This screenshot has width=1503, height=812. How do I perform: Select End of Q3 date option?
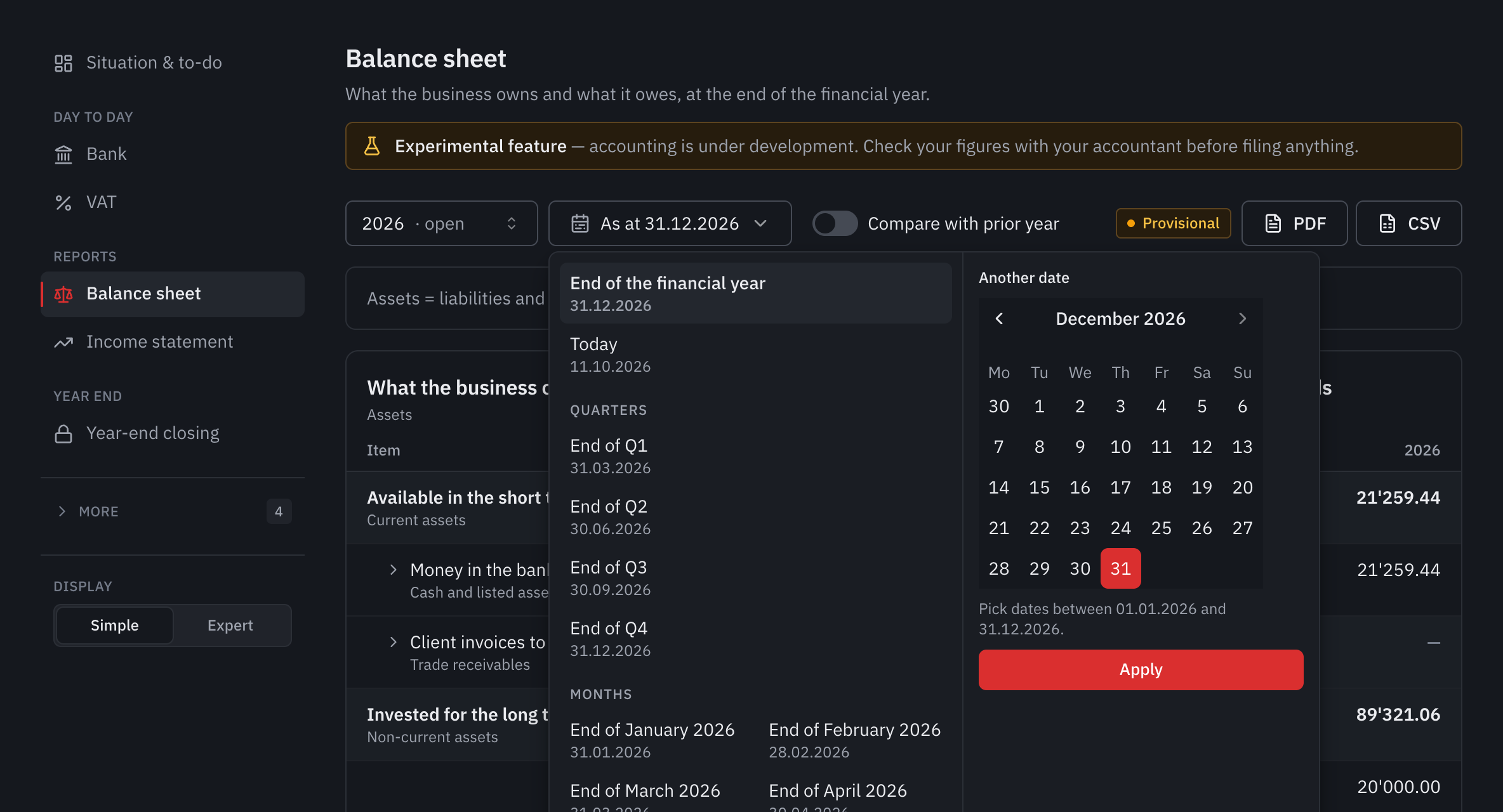755,578
